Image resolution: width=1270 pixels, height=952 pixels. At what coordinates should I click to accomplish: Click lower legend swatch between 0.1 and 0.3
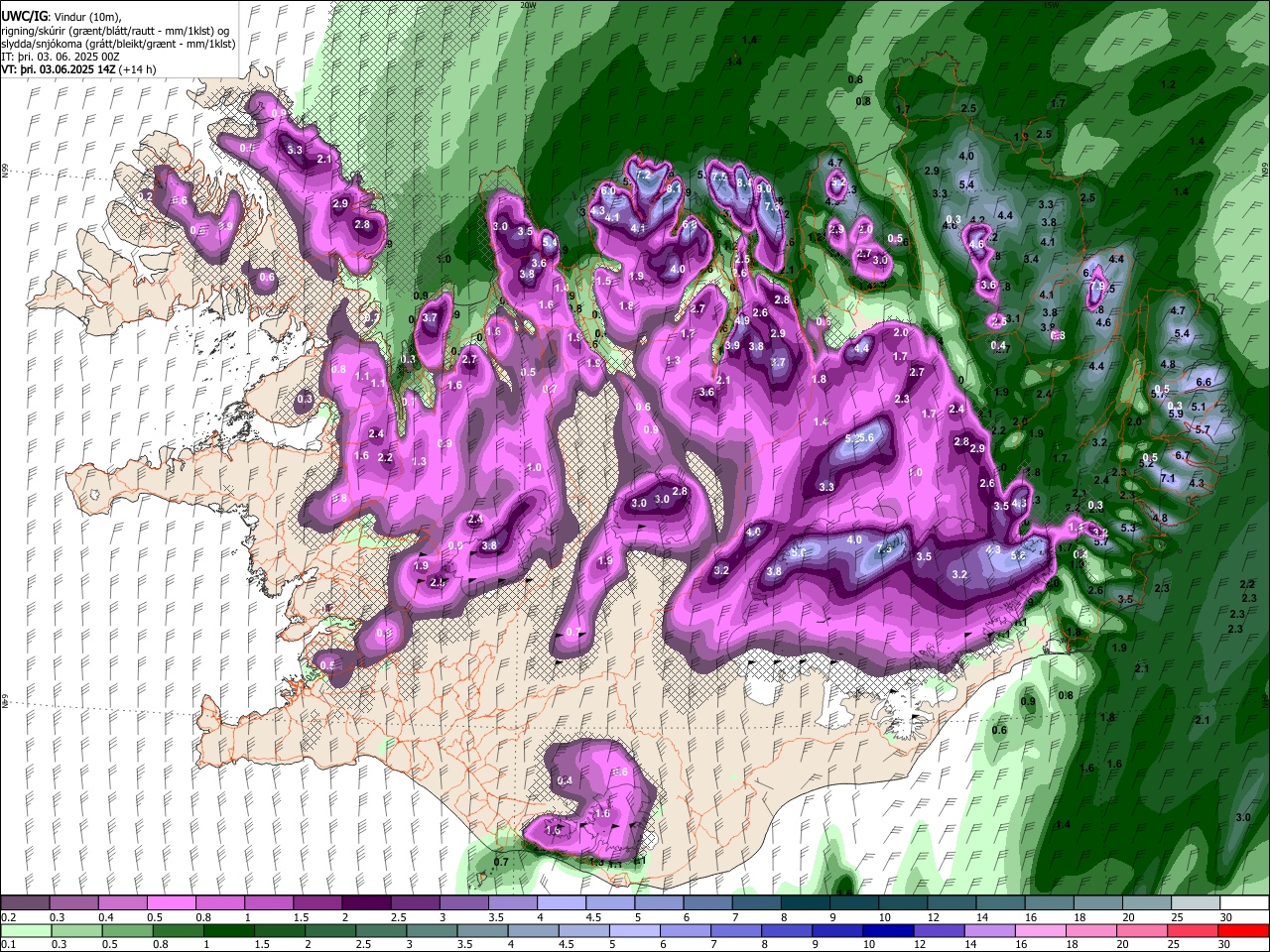click(x=25, y=930)
